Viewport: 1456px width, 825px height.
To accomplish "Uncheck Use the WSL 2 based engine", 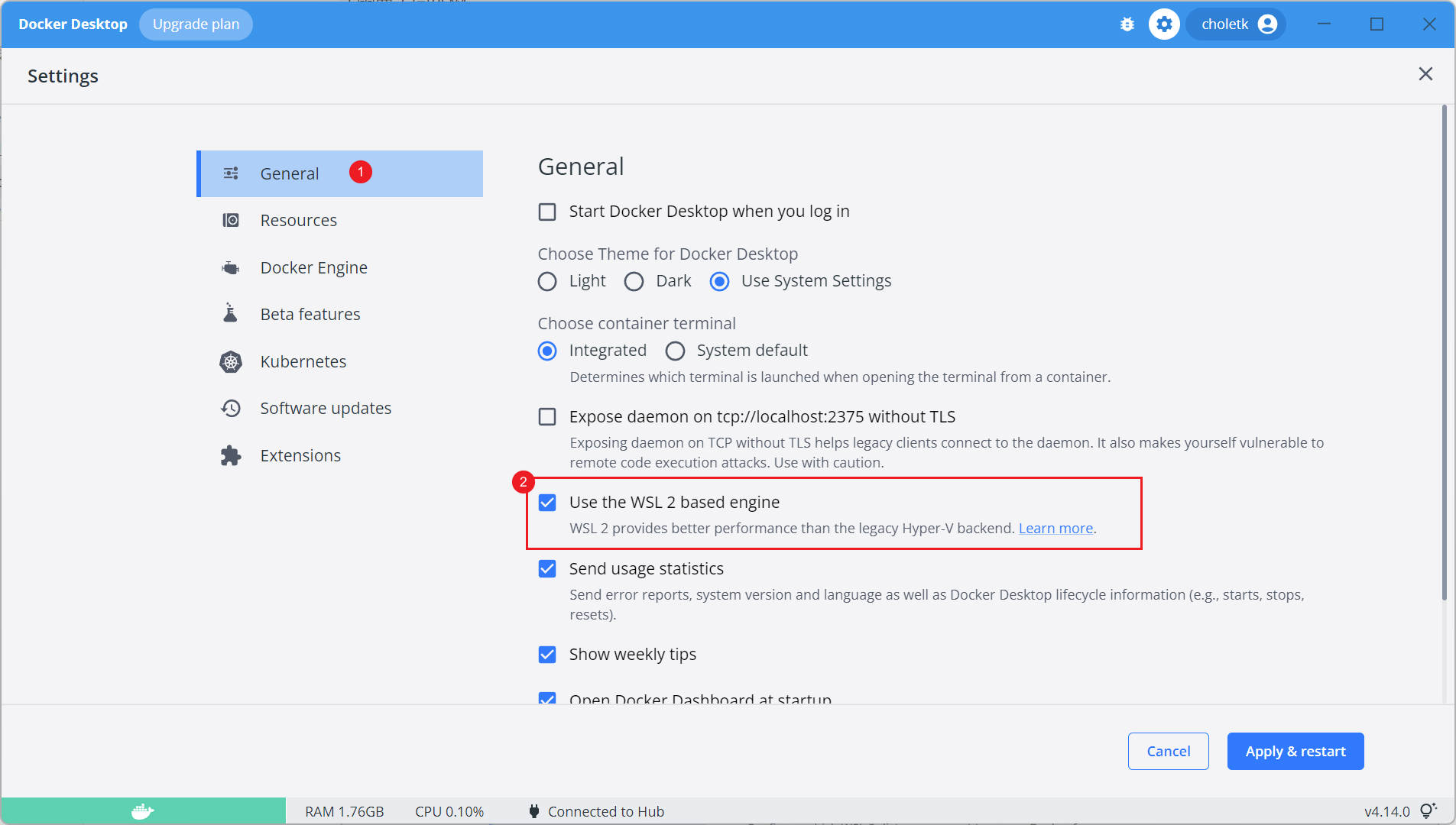I will [x=547, y=503].
